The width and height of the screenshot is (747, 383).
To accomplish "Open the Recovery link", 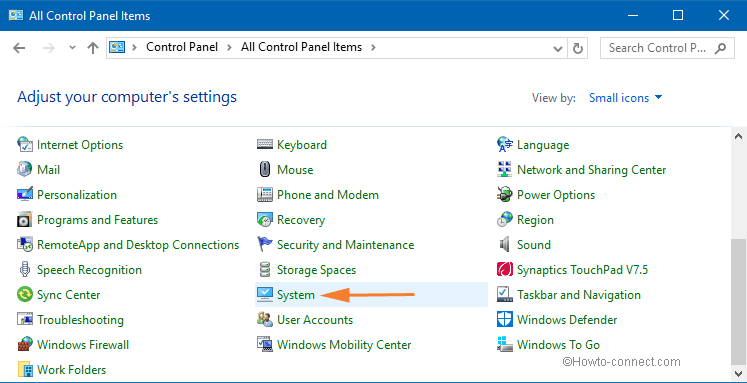I will click(301, 220).
